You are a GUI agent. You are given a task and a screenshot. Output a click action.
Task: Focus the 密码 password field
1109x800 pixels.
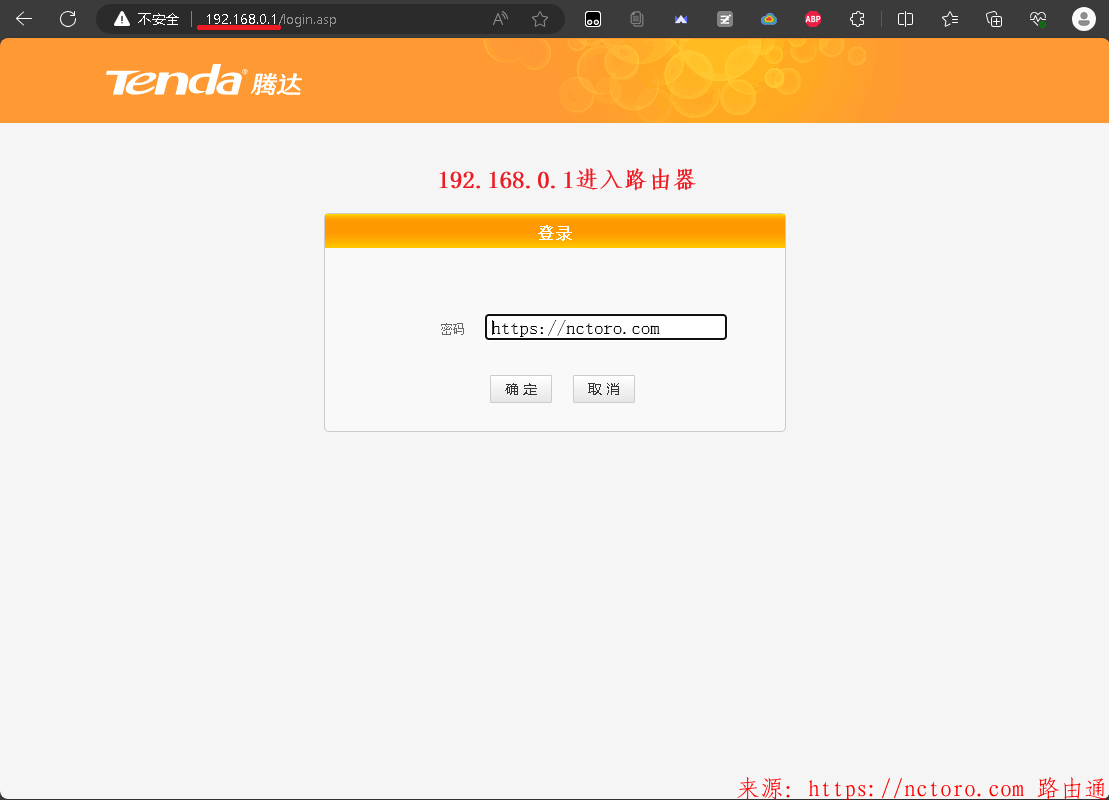coord(605,327)
